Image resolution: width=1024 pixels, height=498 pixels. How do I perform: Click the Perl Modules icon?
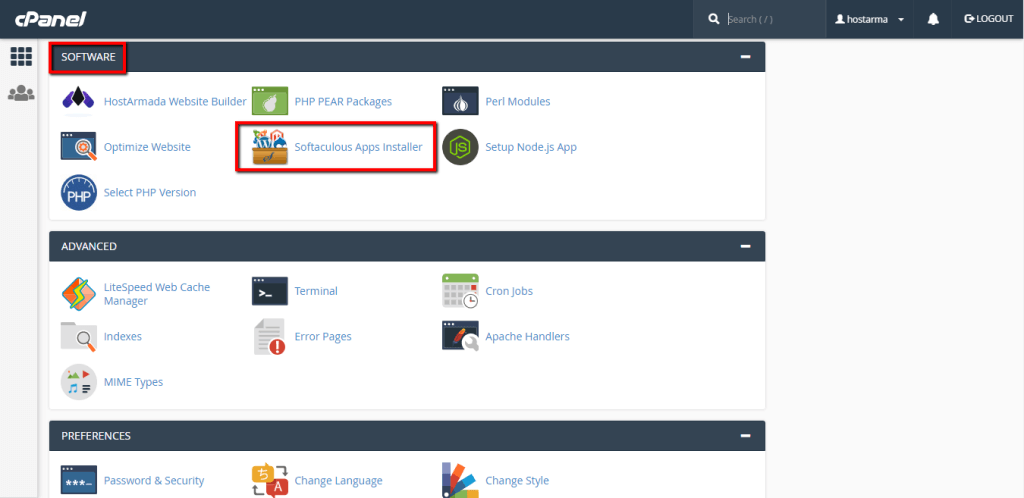[x=460, y=101]
